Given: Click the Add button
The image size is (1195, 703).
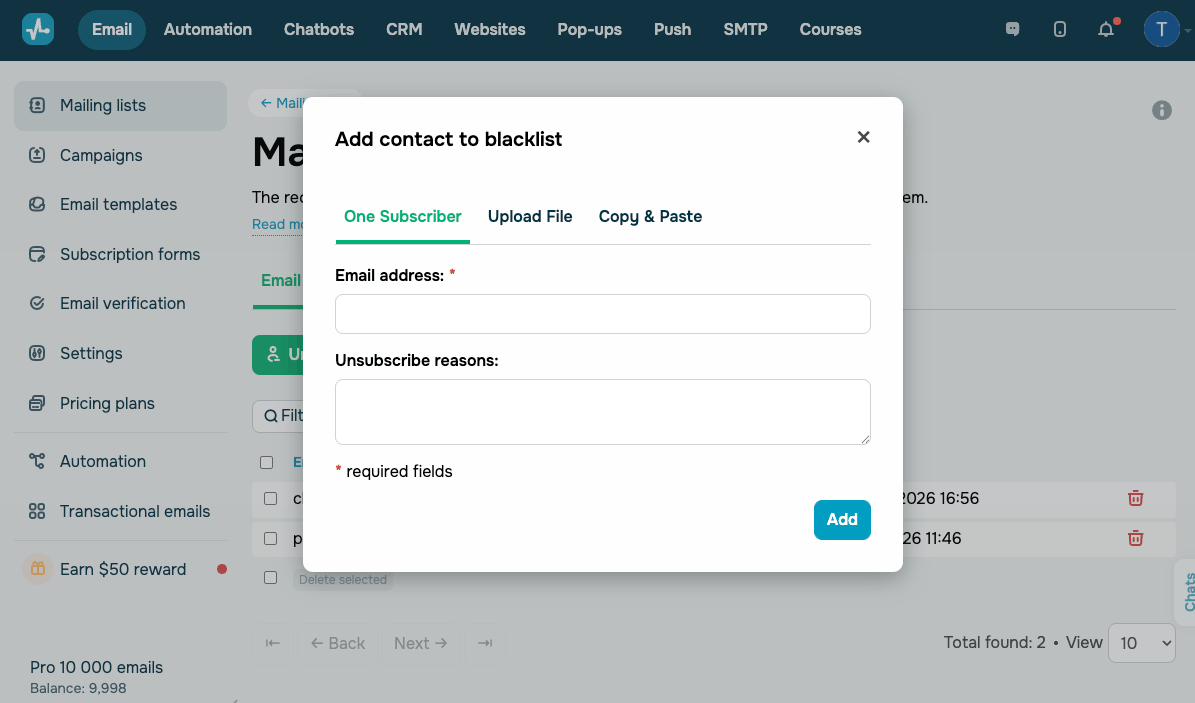Looking at the screenshot, I should [842, 519].
